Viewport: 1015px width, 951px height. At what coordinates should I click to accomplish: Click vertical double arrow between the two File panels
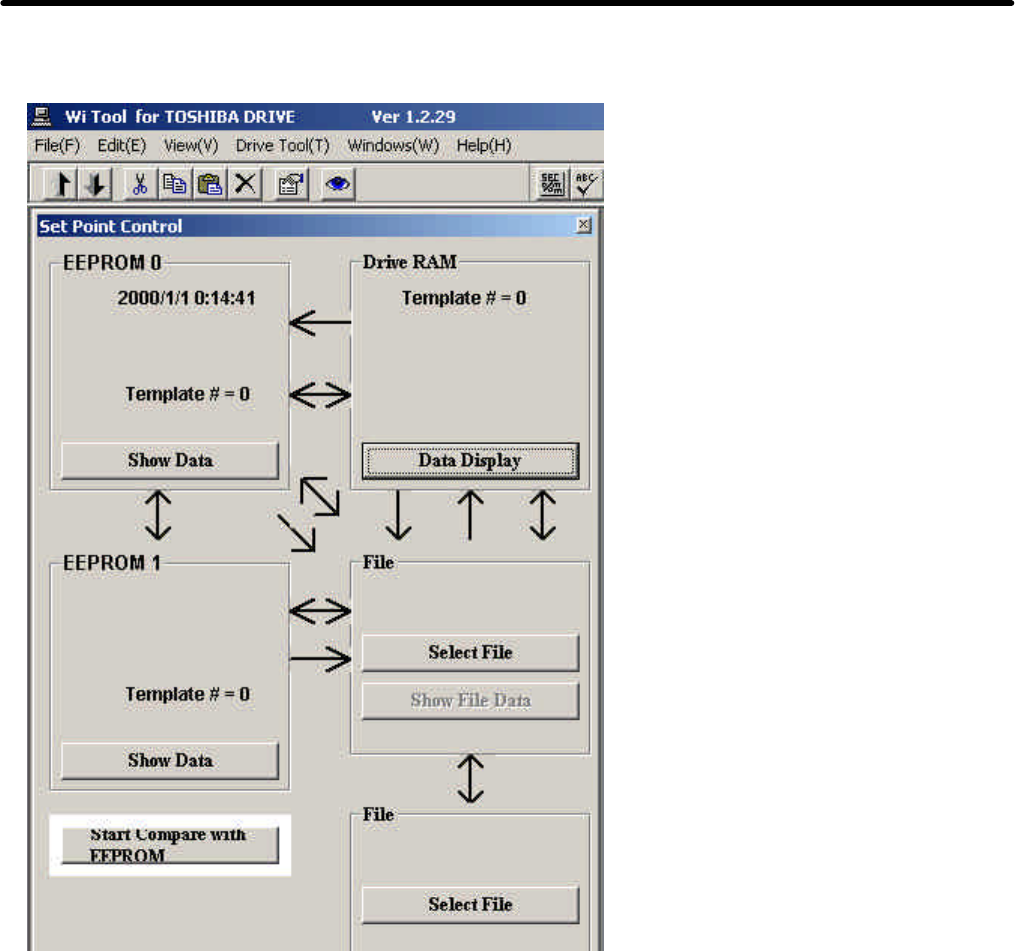point(471,779)
